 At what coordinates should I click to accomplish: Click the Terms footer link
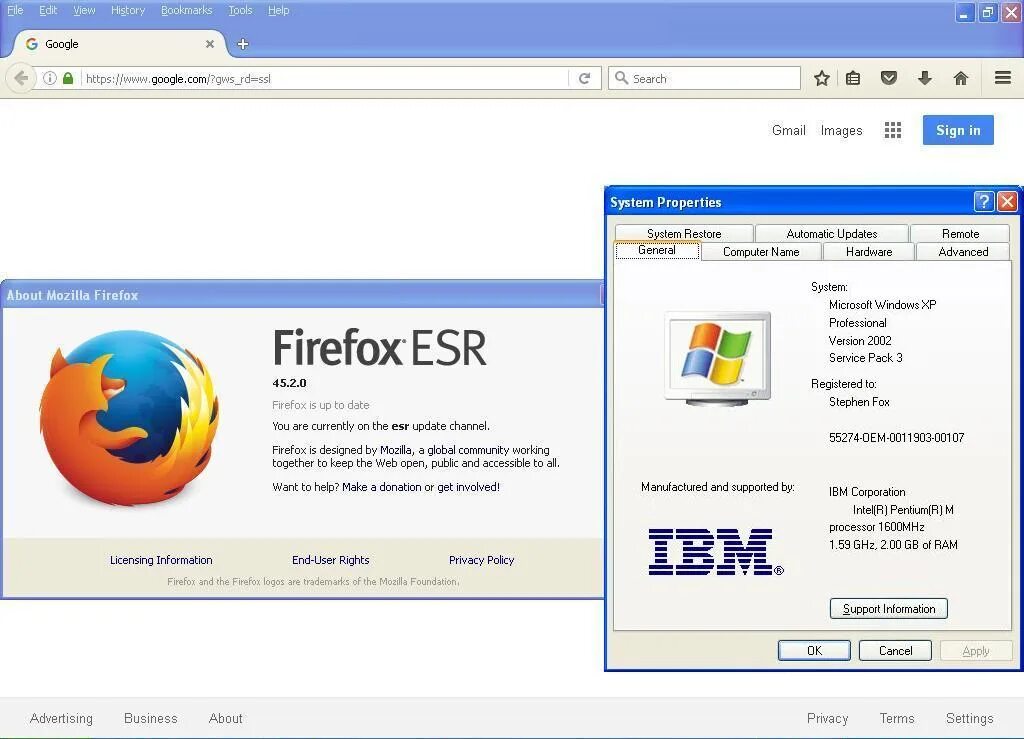[x=897, y=718]
